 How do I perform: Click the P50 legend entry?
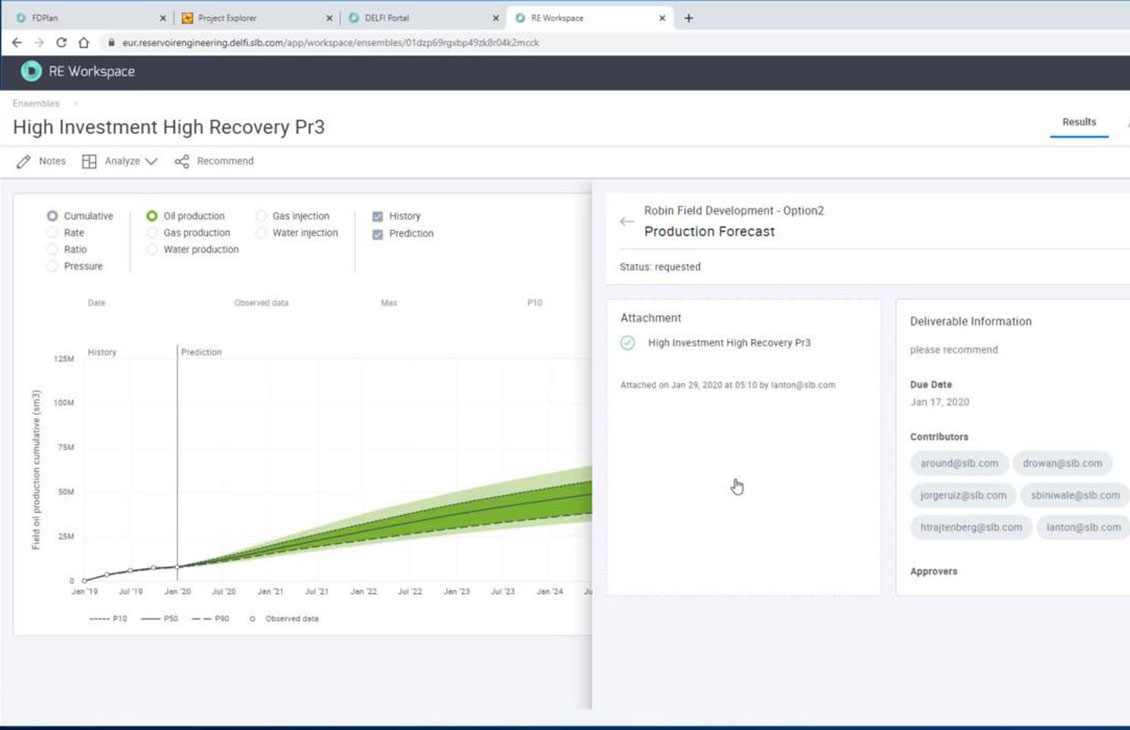coord(159,619)
